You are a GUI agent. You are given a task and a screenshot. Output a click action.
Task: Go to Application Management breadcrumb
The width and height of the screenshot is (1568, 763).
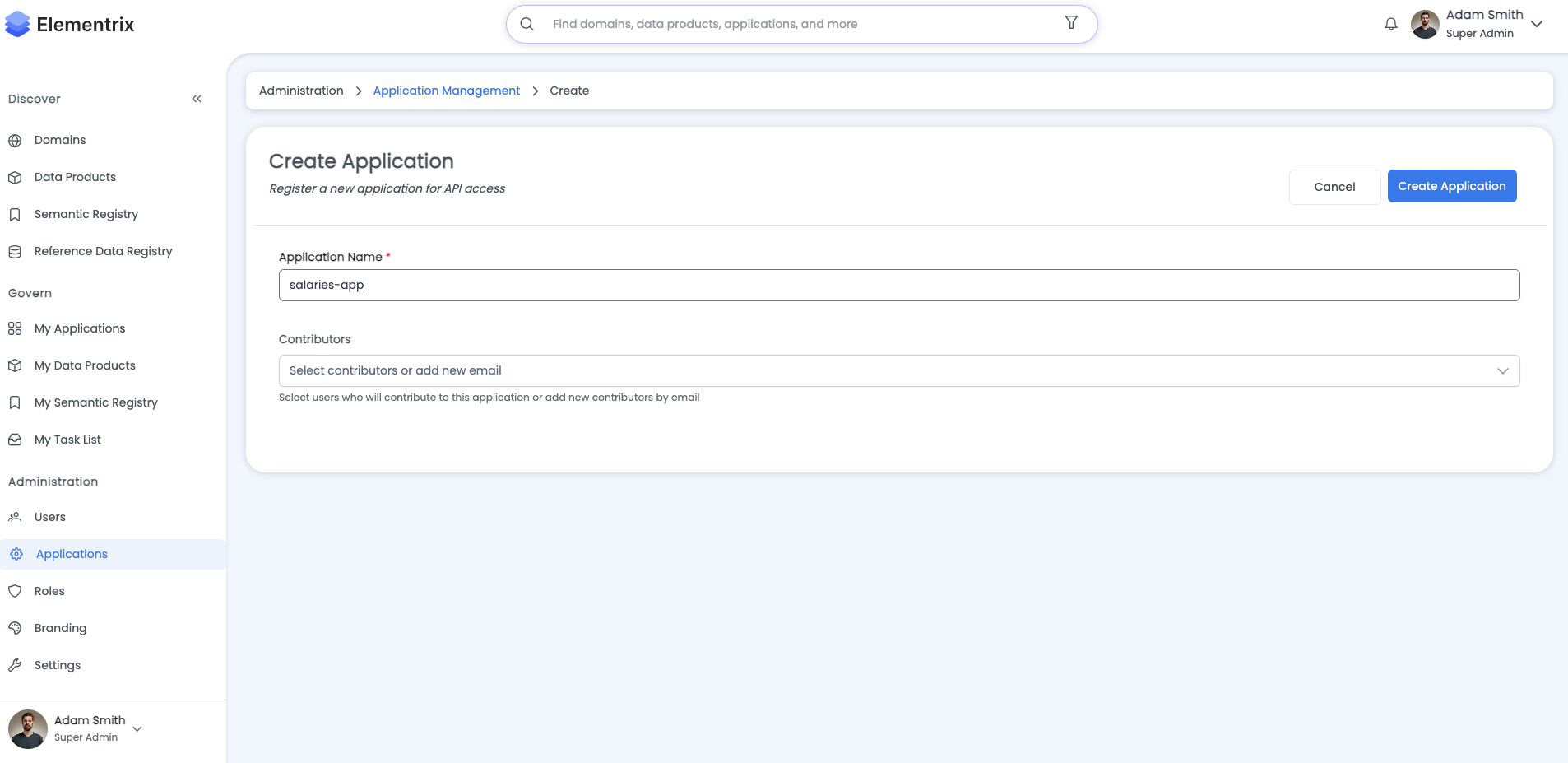(x=445, y=91)
